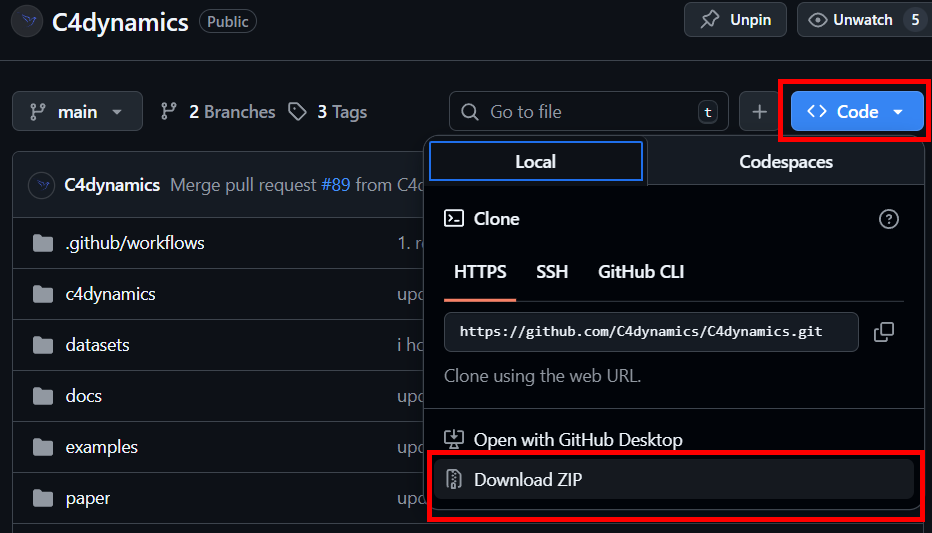Click the C4dynamics repository title

point(120,22)
